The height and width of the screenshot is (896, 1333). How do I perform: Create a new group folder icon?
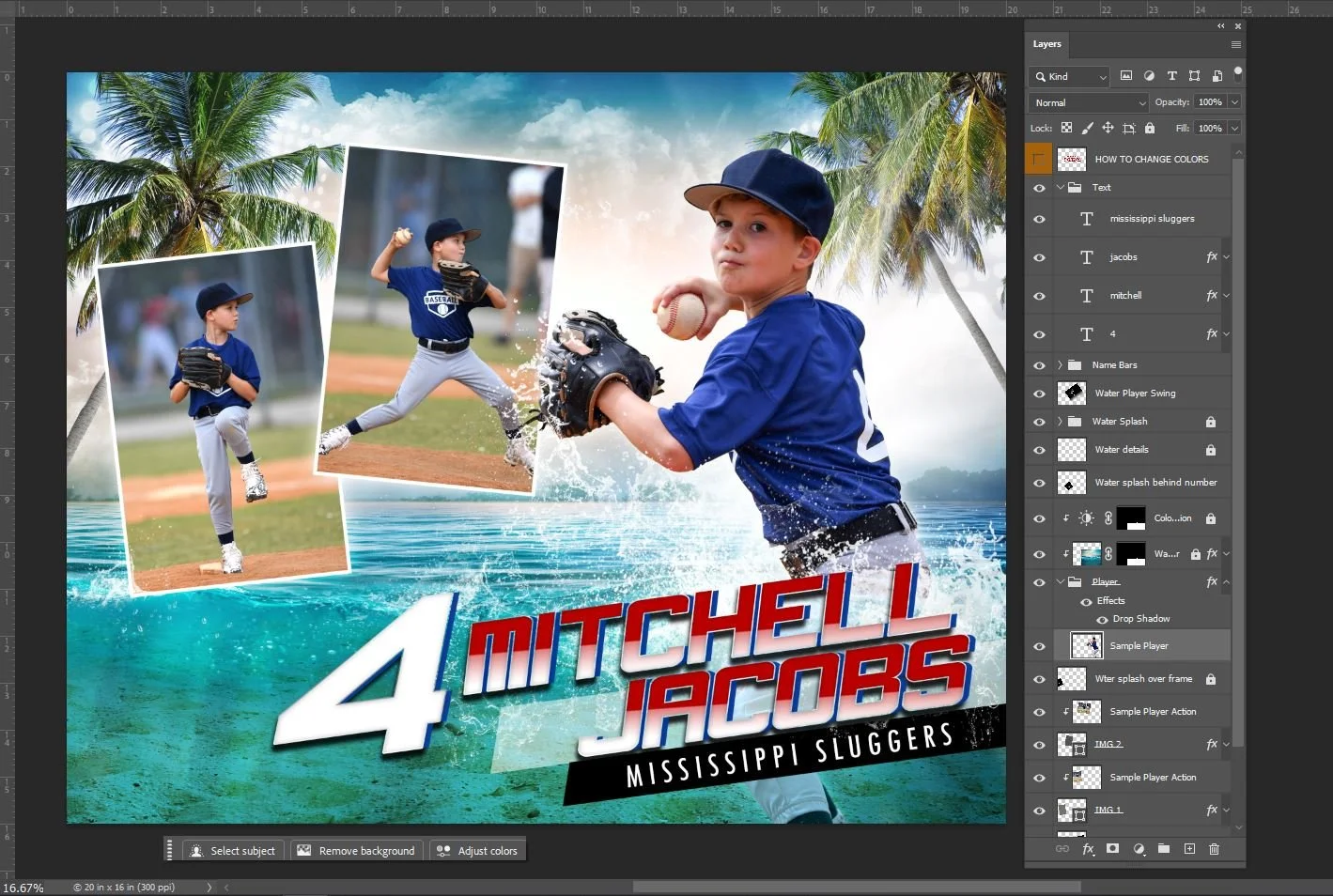pyautogui.click(x=1164, y=849)
